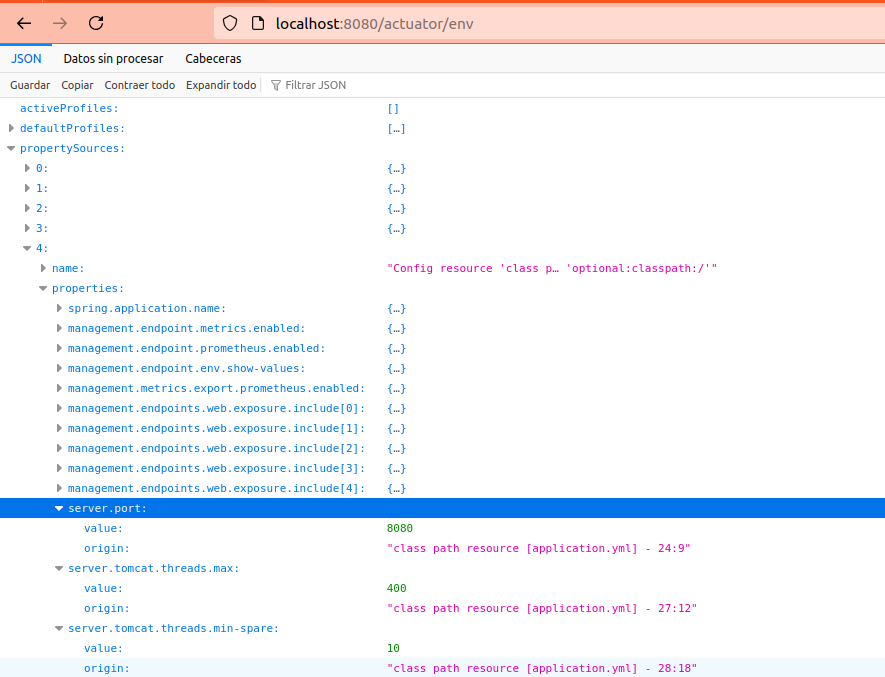This screenshot has height=677, width=885.
Task: Expand the name node arrow
Action: [43, 268]
